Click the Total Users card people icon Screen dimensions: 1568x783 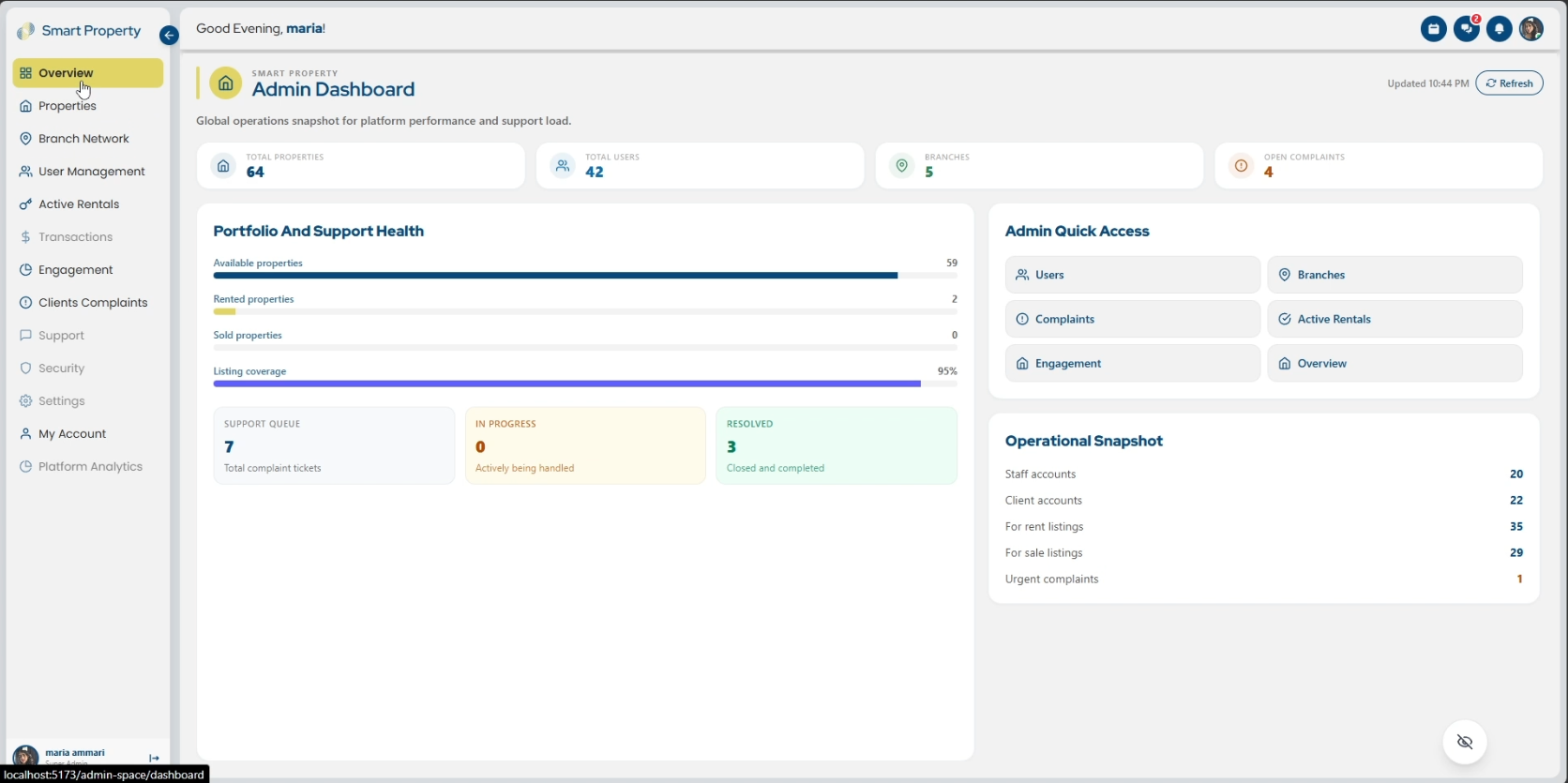click(563, 166)
